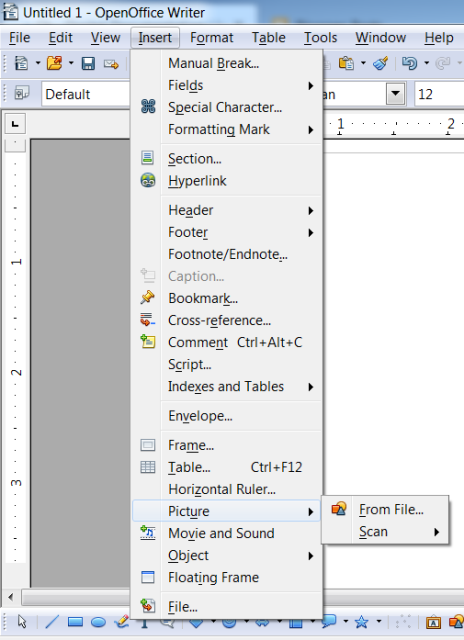464x640 pixels.
Task: Choose Footnote/Endnote menu entry
Action: coord(227,254)
